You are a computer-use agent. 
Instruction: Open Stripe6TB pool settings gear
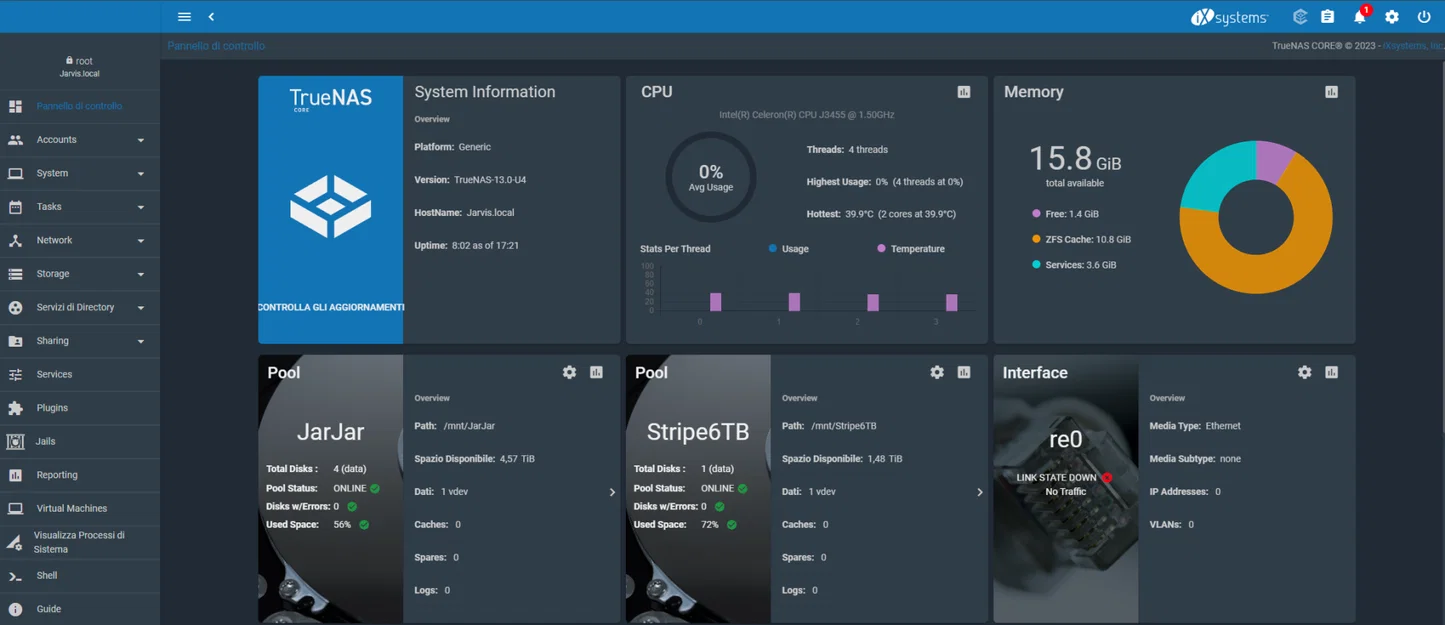pyautogui.click(x=937, y=372)
